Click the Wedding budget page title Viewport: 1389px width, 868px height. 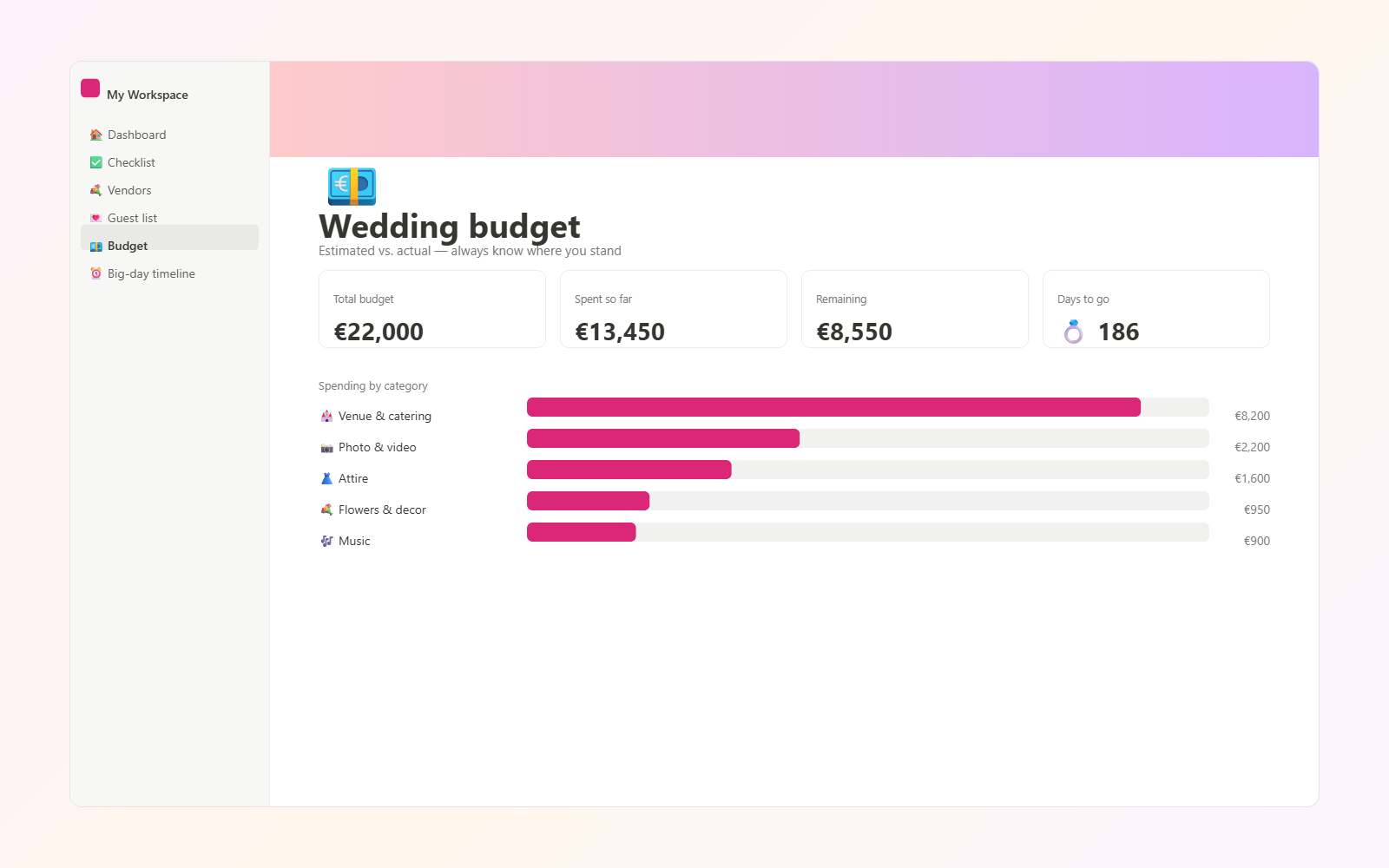click(450, 227)
